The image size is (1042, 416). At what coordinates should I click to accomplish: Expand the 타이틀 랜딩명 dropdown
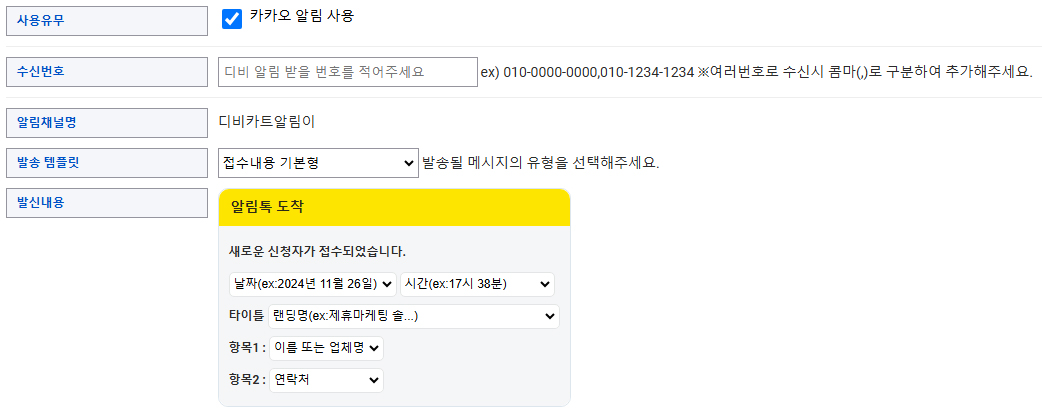tap(414, 316)
